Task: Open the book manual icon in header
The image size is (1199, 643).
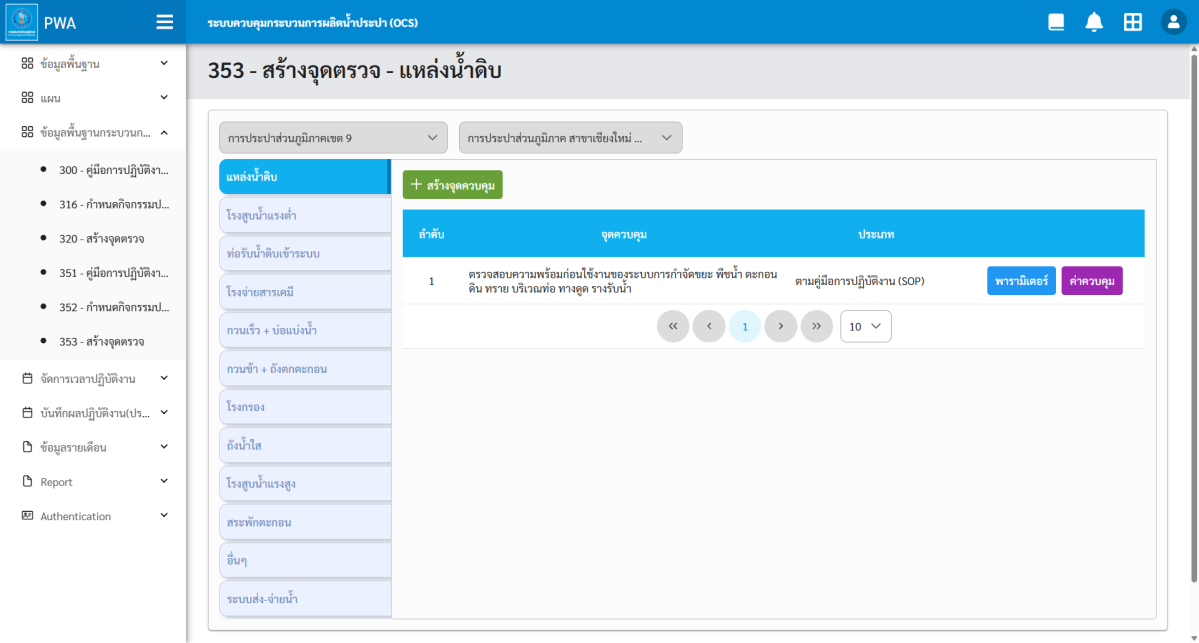Action: pos(1056,22)
